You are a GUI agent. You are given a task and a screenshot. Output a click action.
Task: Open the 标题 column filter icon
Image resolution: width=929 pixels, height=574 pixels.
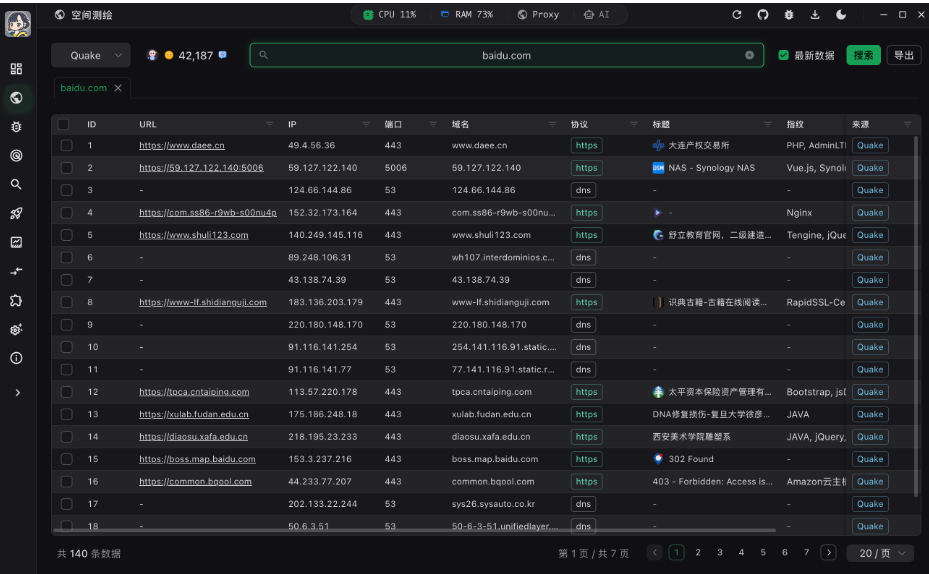(768, 124)
